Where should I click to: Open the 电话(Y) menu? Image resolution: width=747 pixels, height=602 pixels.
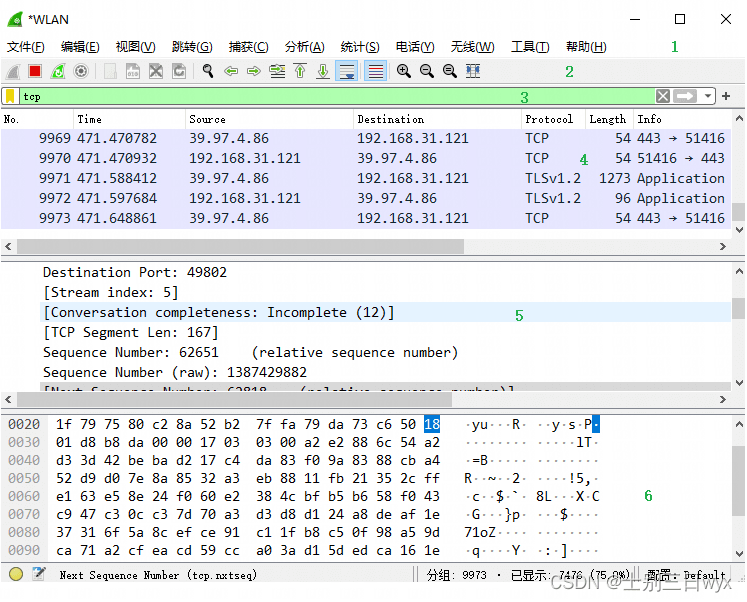[x=415, y=47]
